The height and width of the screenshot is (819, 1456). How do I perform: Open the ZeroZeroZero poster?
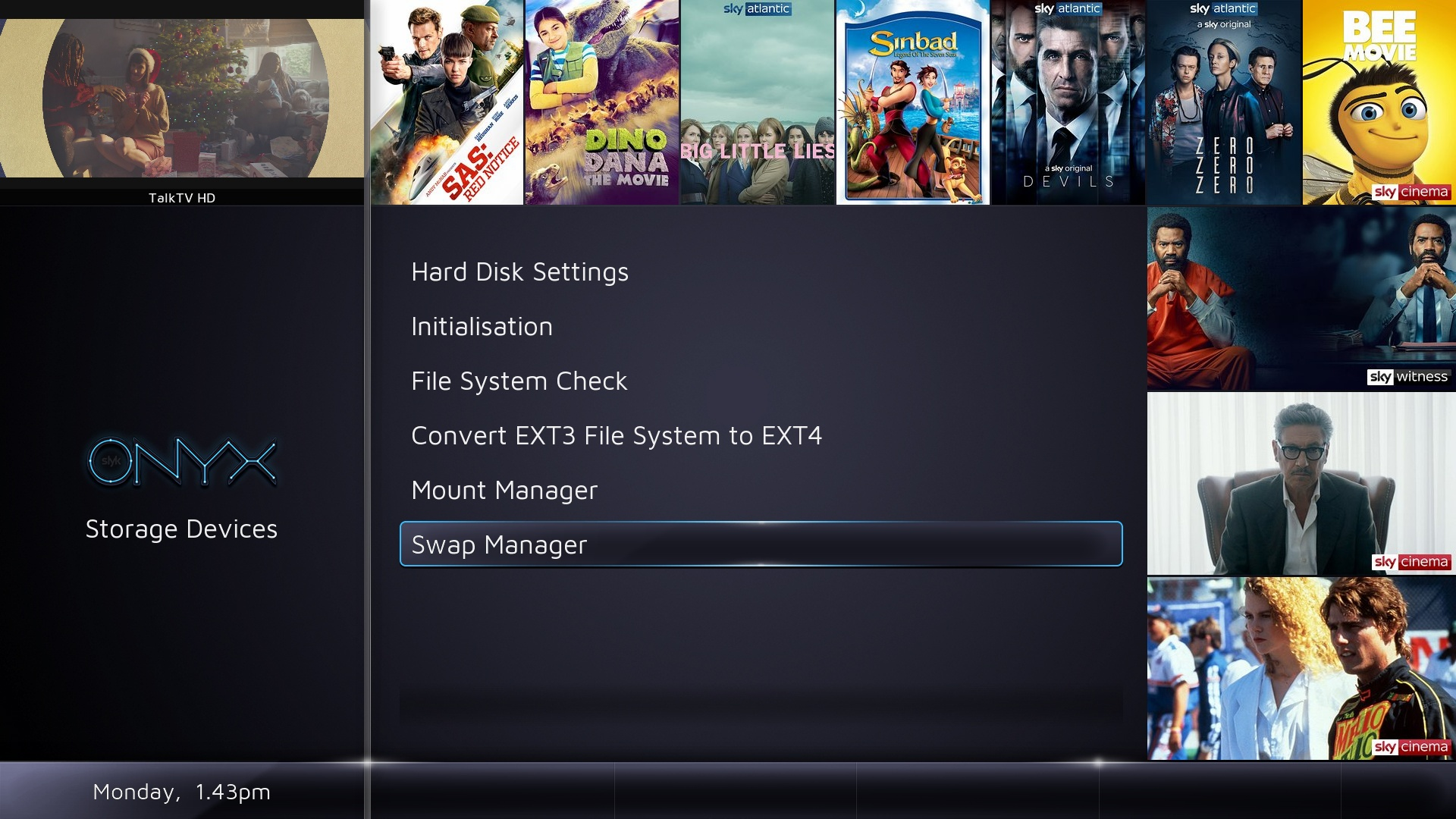coord(1224,102)
